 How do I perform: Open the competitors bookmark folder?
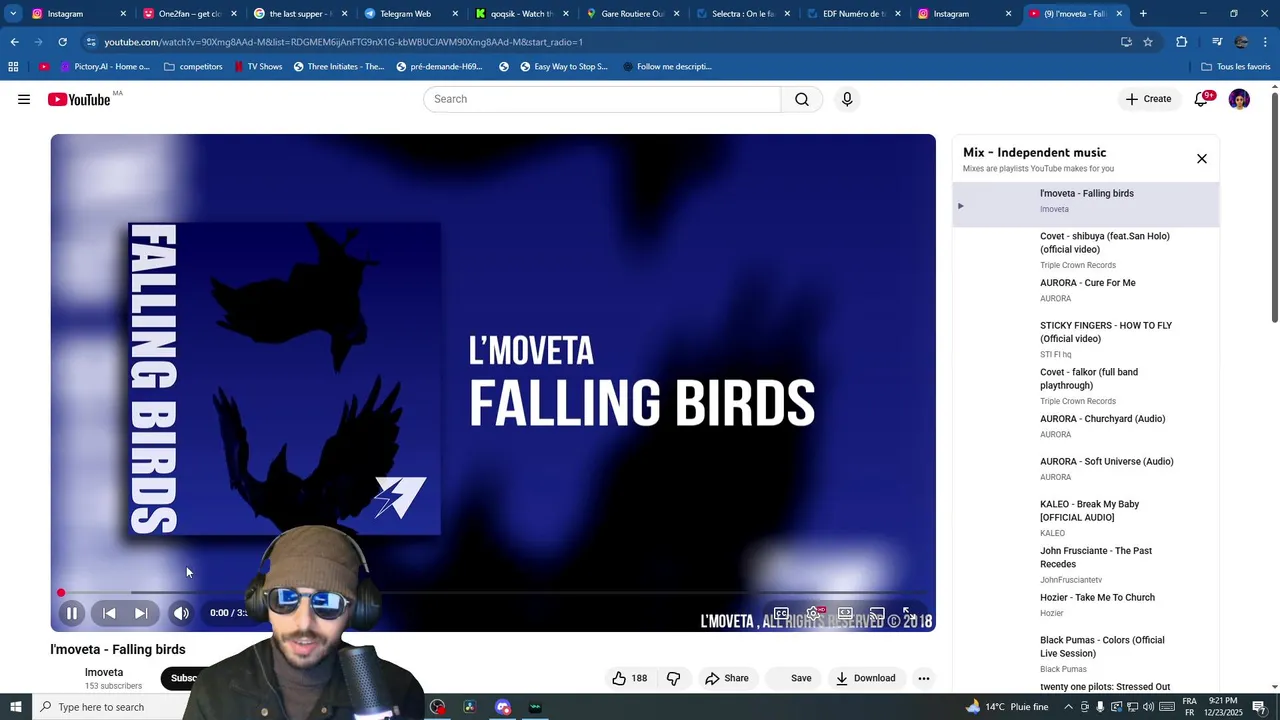tap(193, 67)
